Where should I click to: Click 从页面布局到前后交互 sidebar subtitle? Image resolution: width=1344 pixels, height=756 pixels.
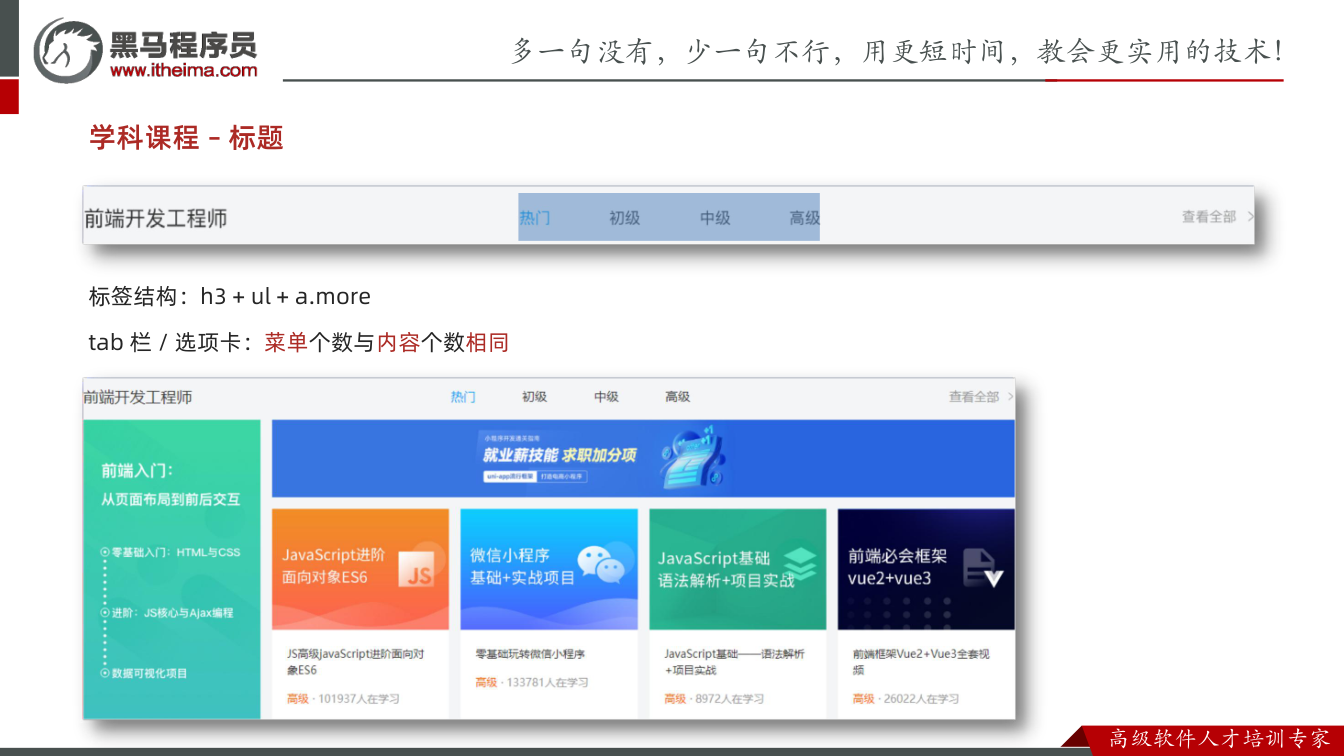[171, 499]
